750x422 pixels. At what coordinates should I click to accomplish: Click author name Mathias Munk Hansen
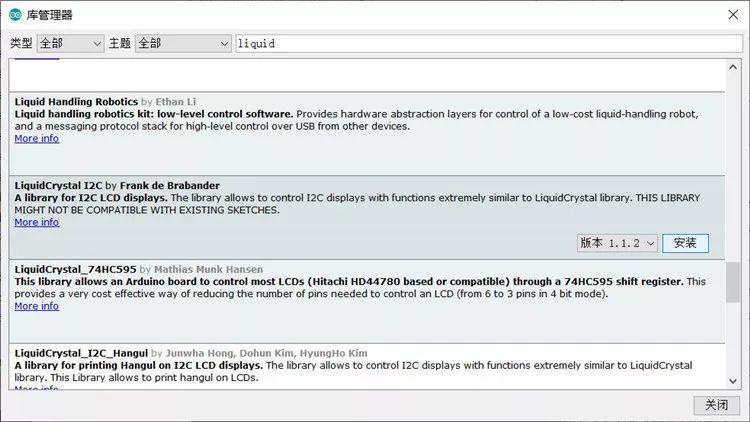(x=208, y=269)
